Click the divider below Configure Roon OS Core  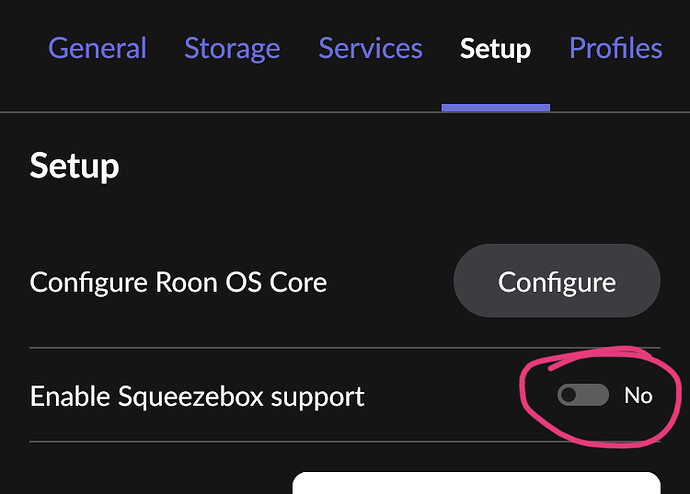[250, 348]
